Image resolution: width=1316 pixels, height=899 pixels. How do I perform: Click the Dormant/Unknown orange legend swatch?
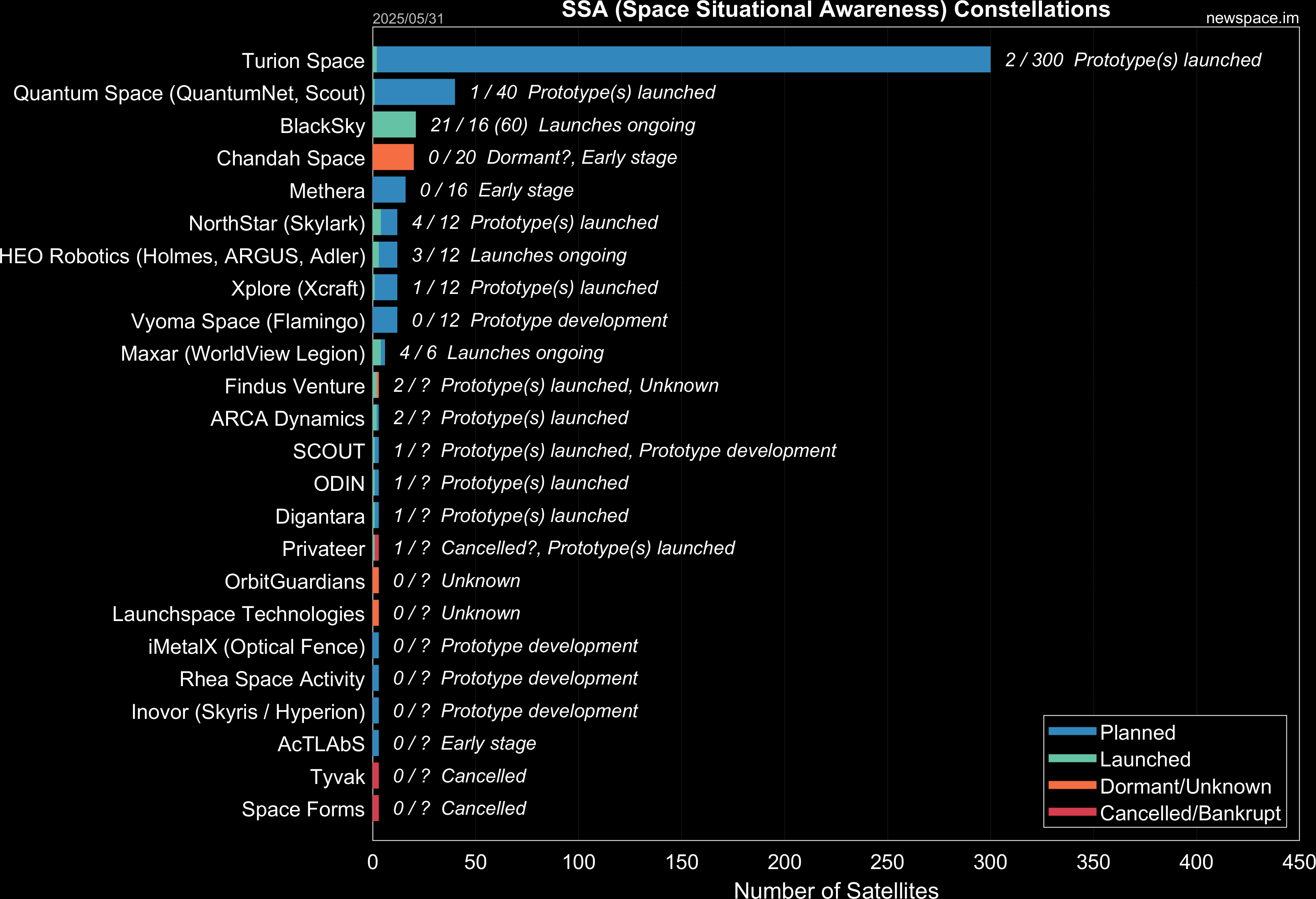[1072, 785]
